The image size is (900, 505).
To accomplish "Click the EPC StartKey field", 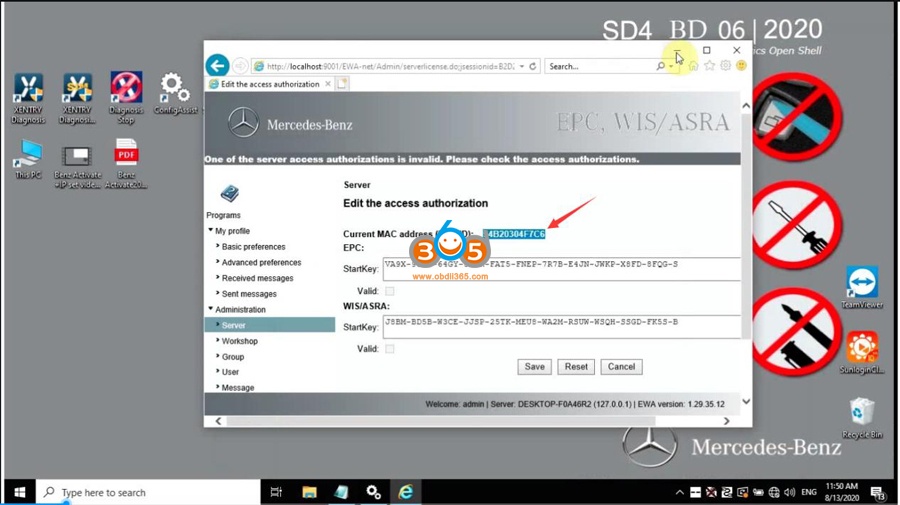I will pos(562,269).
